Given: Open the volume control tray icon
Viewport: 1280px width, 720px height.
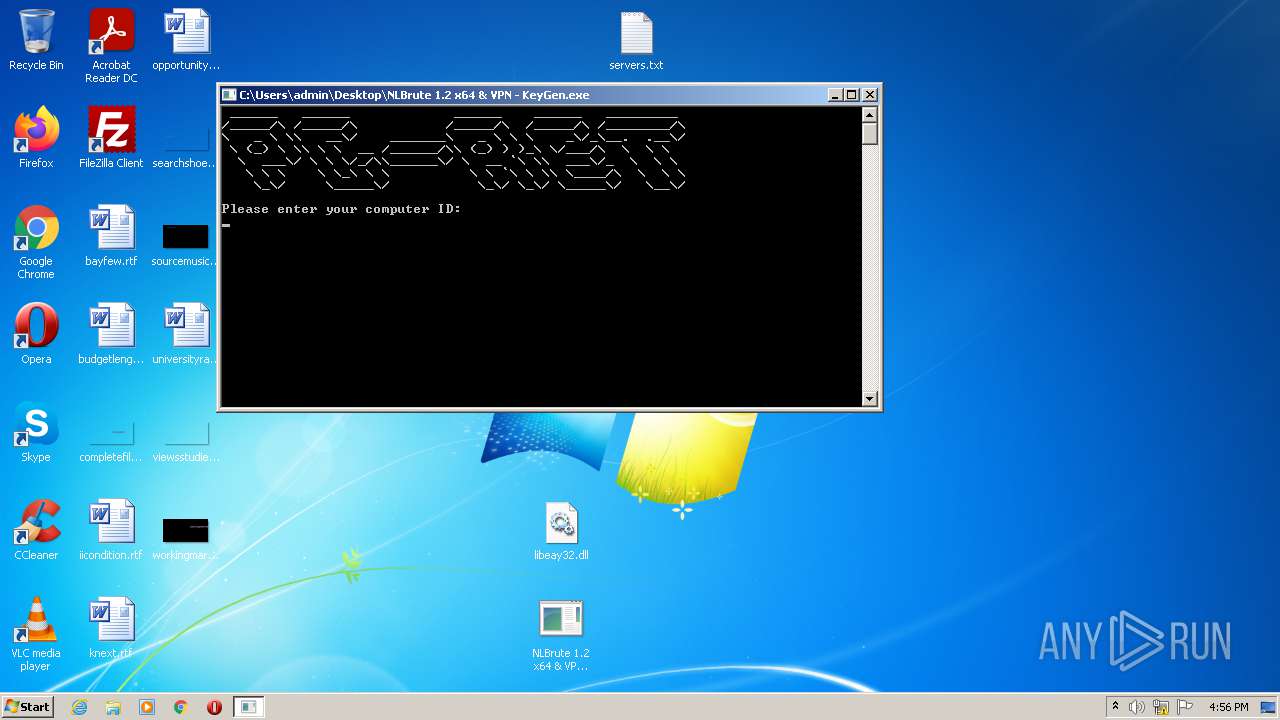Looking at the screenshot, I should coord(1137,707).
